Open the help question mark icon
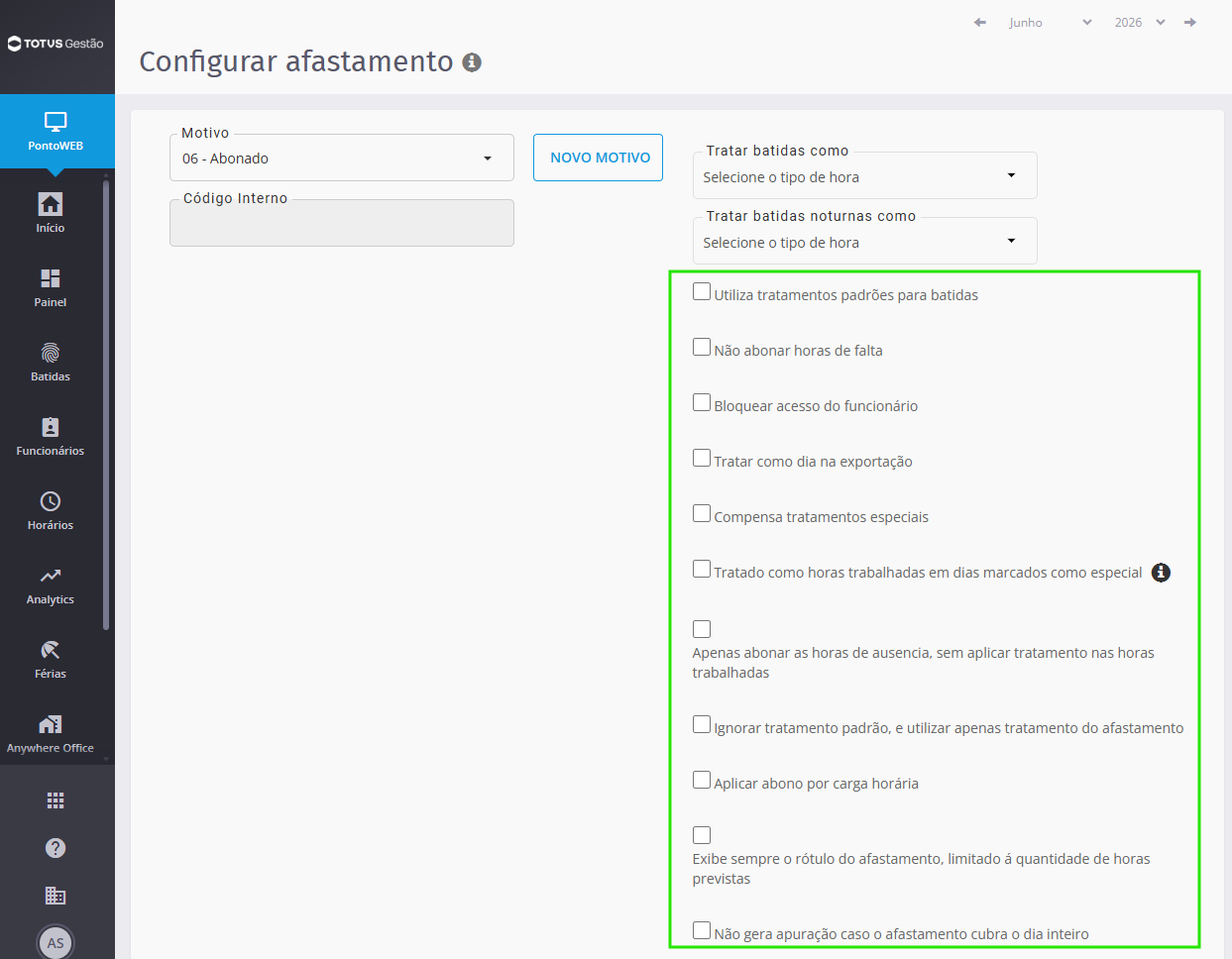Image resolution: width=1232 pixels, height=959 pixels. pyautogui.click(x=56, y=848)
